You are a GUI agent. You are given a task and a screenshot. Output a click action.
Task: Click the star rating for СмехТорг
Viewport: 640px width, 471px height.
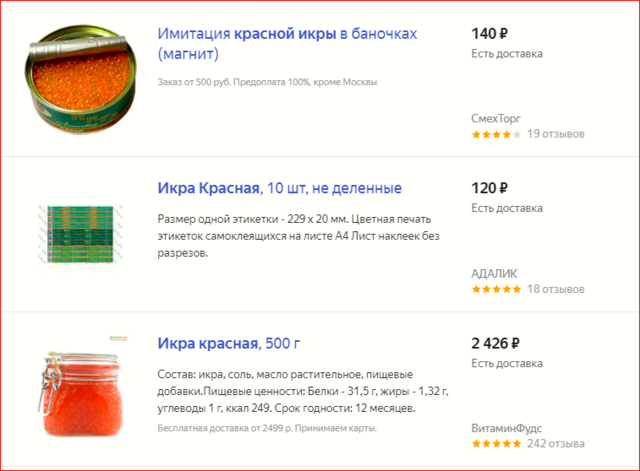(x=495, y=134)
